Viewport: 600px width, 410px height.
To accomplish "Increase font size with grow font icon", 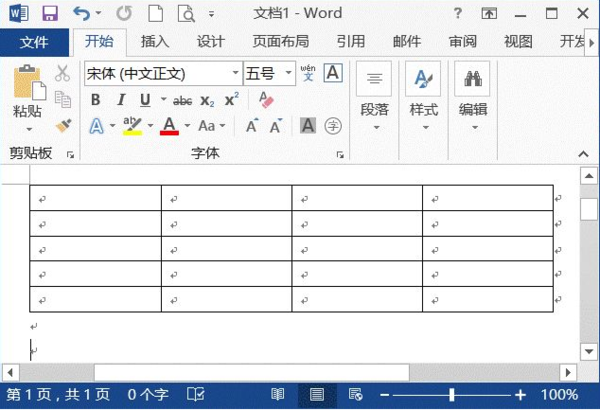I will (x=252, y=126).
